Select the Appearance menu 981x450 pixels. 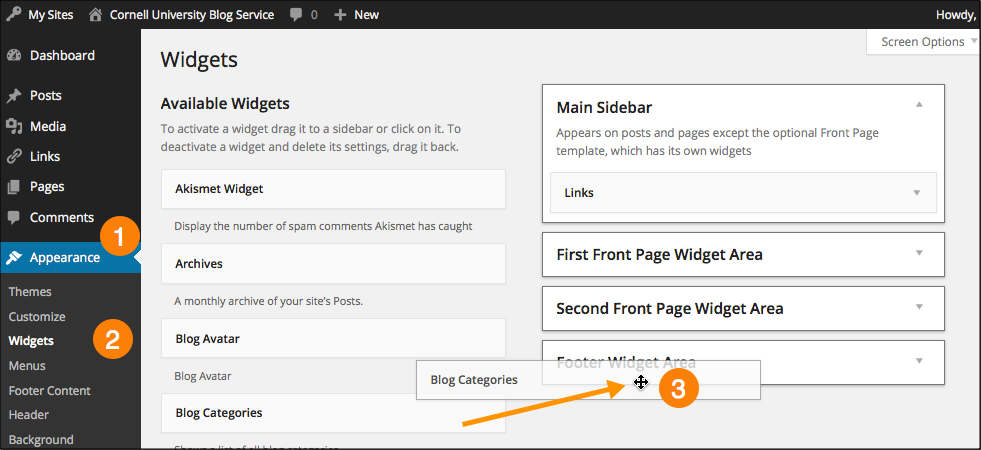(x=65, y=257)
